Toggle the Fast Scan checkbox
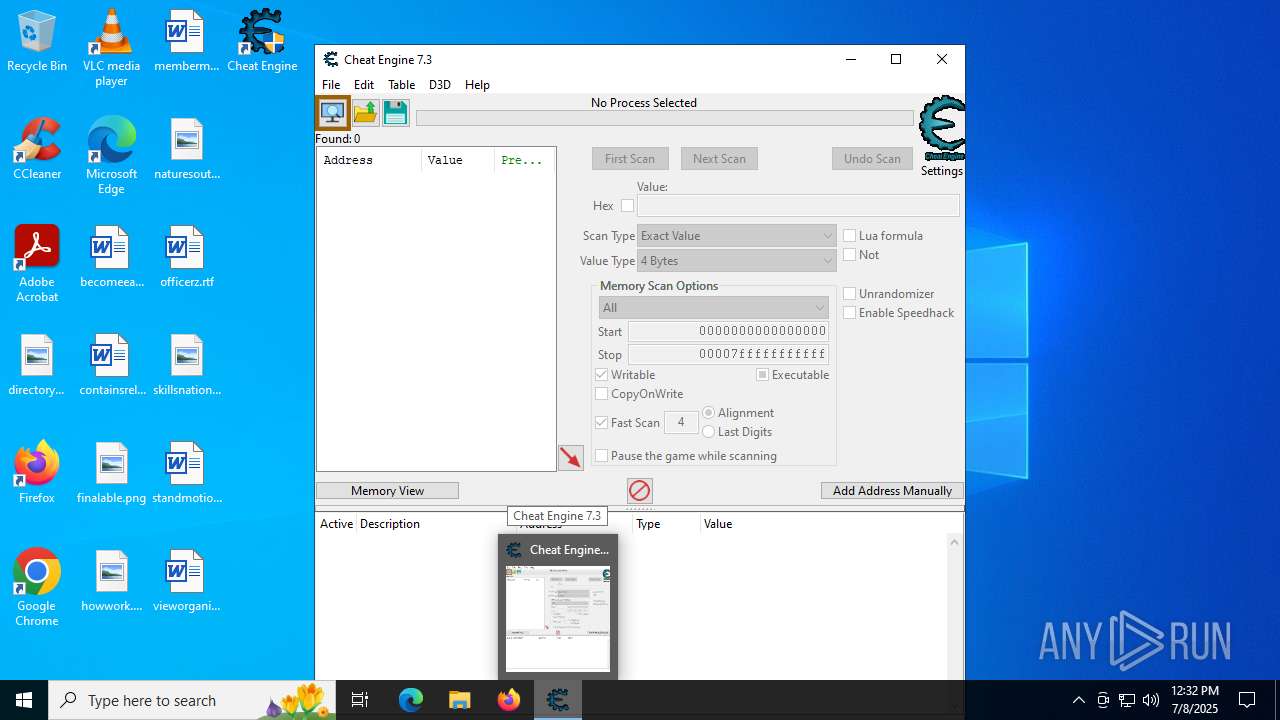 coord(602,423)
